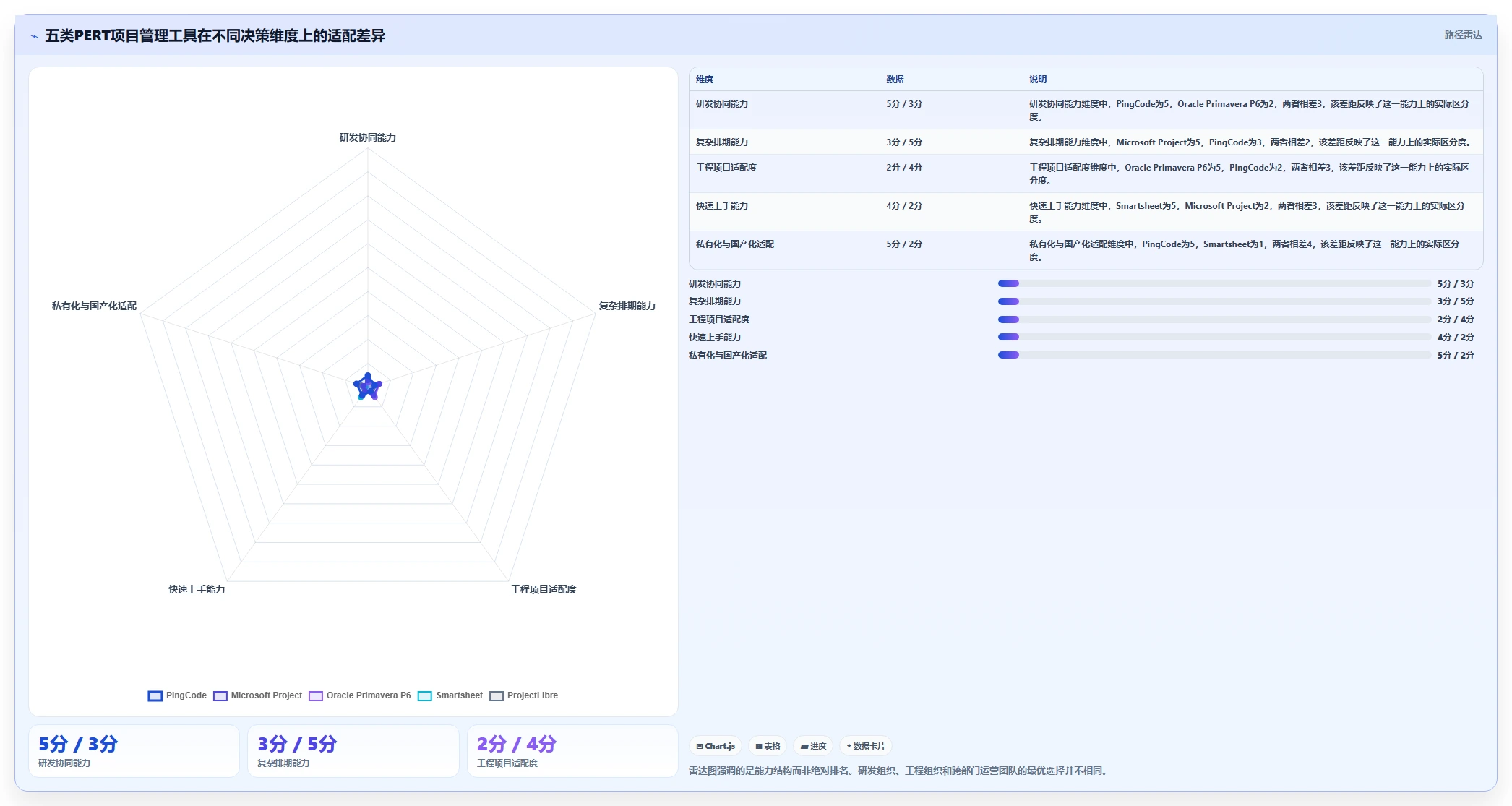Click the 4分 / 2分 value in 快速上手能力 table row

click(904, 206)
